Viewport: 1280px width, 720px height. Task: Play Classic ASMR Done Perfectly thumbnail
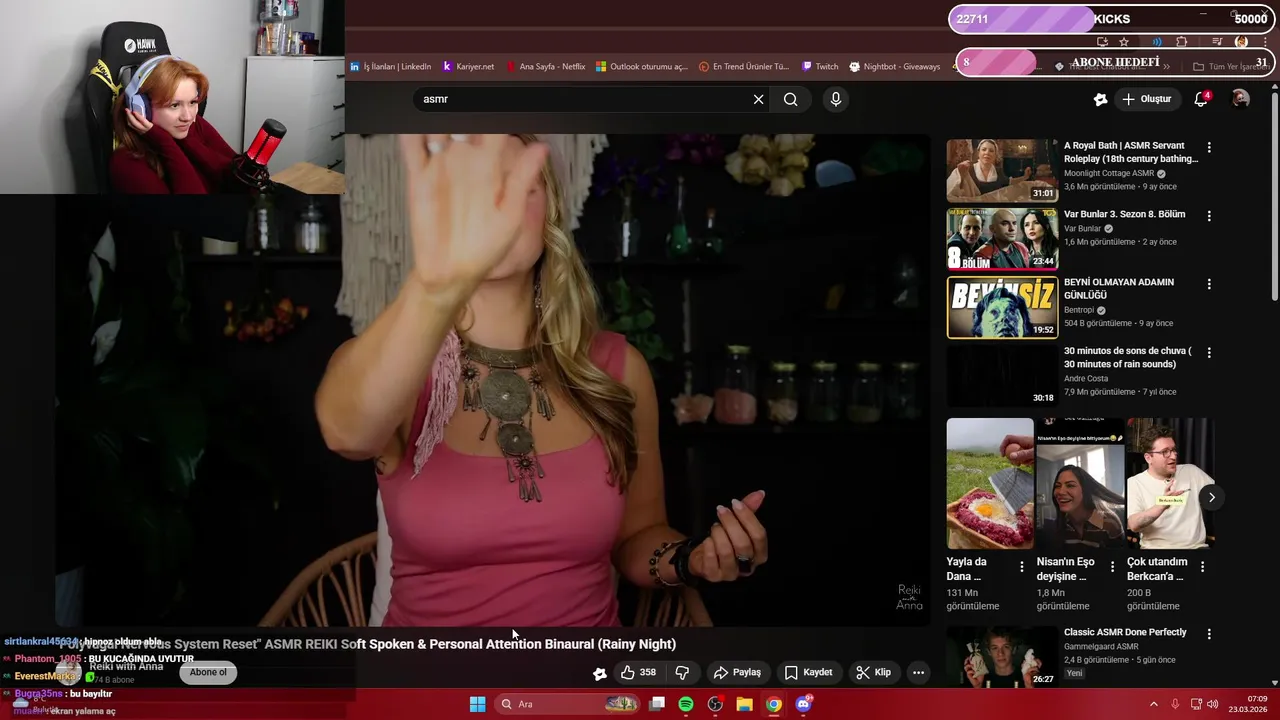[1002, 656]
